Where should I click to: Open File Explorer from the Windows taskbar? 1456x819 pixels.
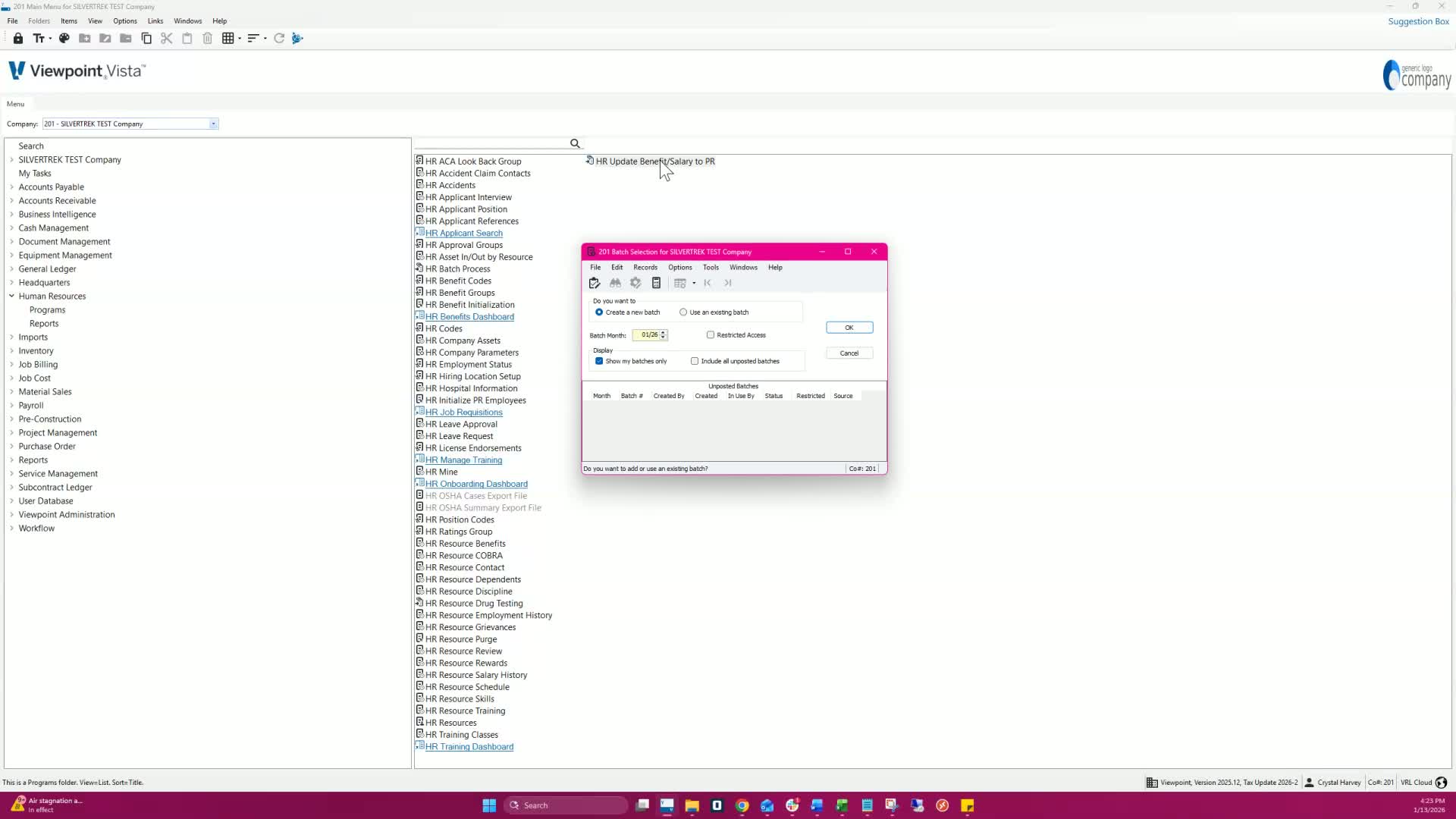(x=692, y=805)
